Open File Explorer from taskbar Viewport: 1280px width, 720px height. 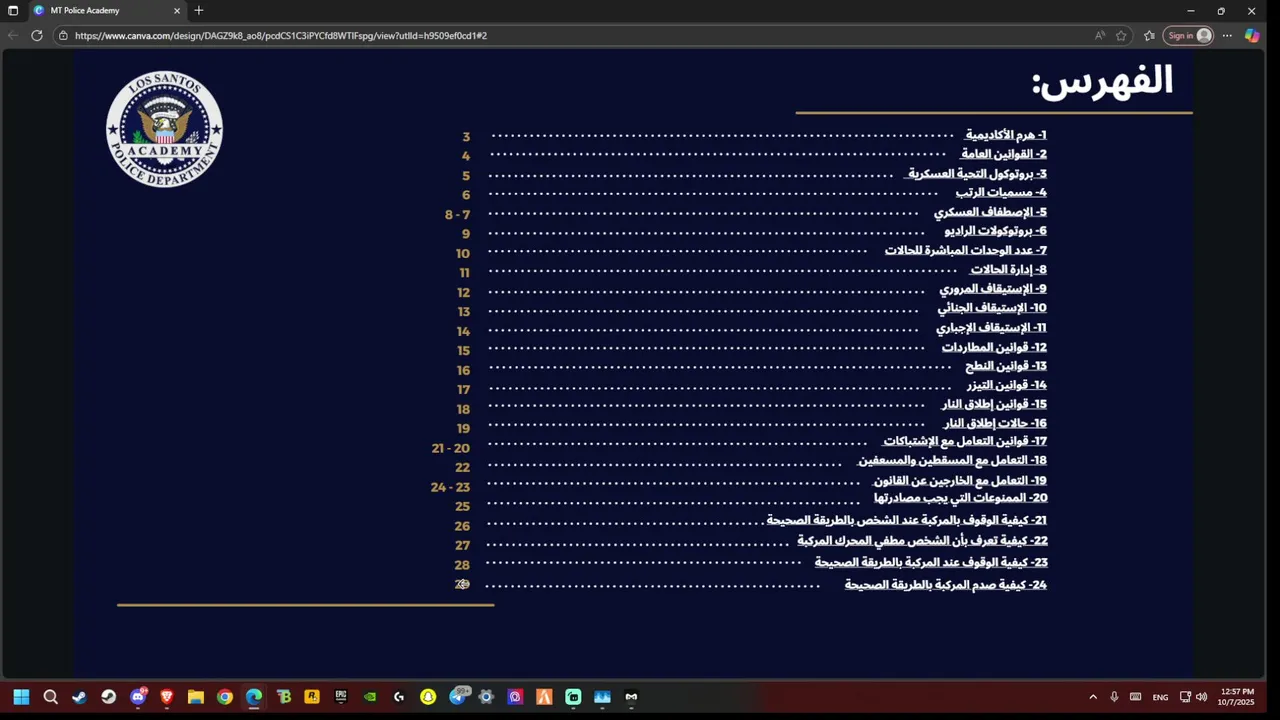(x=196, y=697)
